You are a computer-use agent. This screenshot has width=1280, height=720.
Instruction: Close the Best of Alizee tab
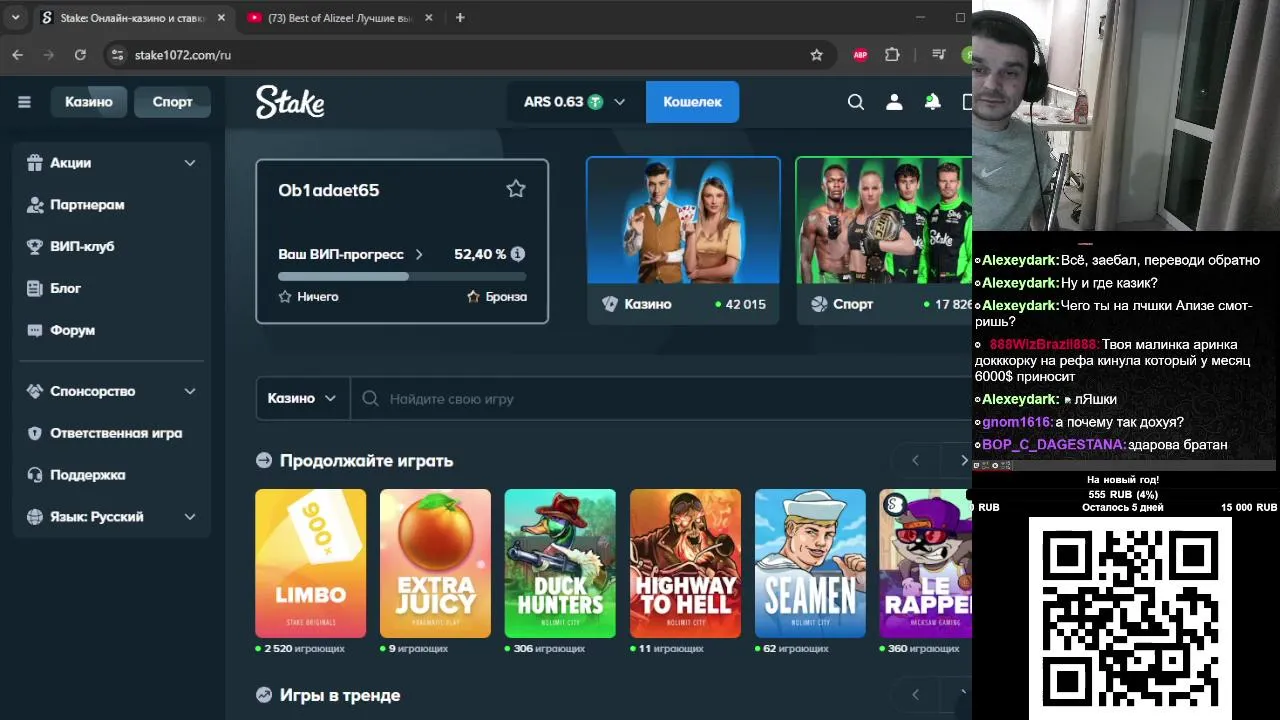tap(429, 18)
